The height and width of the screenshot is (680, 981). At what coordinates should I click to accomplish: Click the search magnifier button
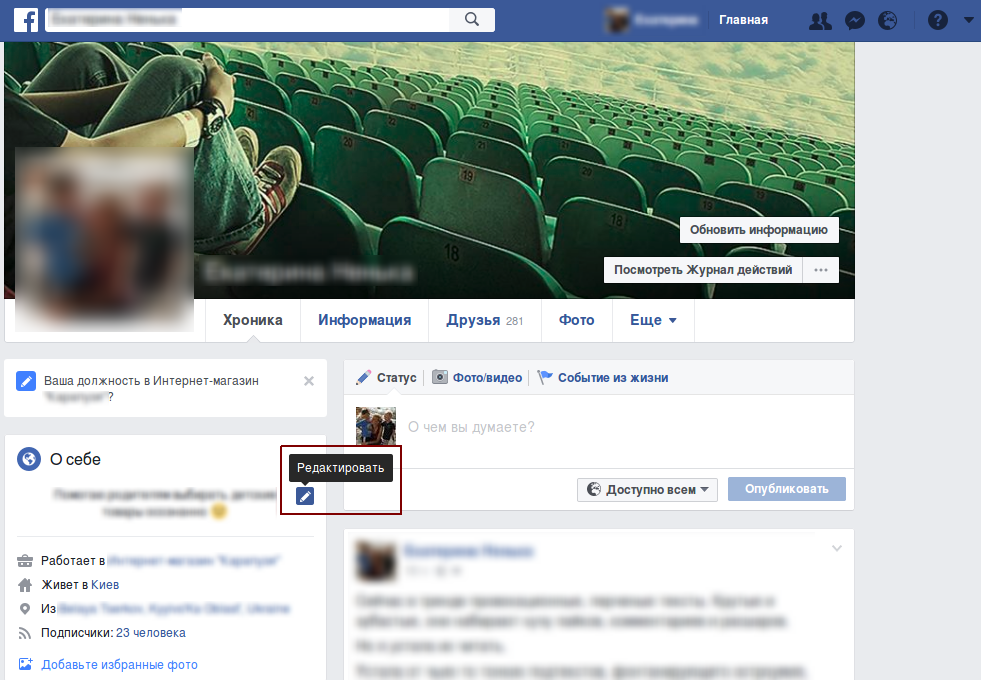tap(472, 20)
